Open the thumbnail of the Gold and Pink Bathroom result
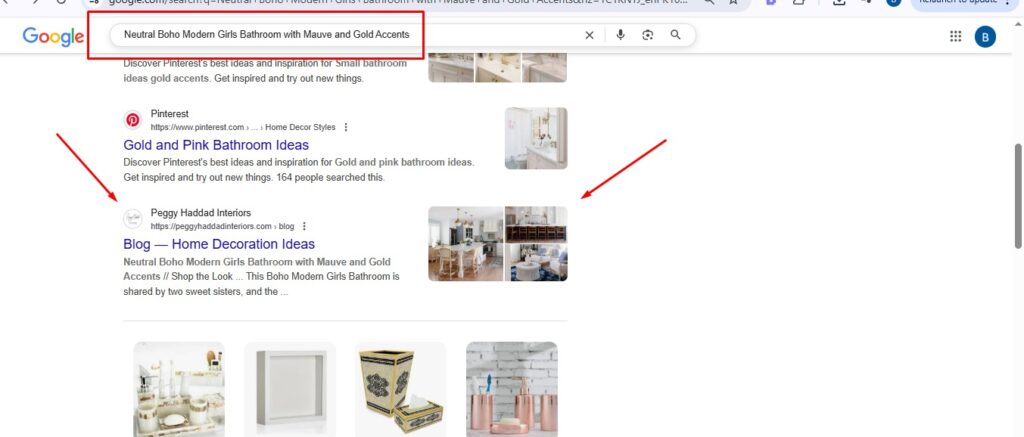 tap(536, 138)
